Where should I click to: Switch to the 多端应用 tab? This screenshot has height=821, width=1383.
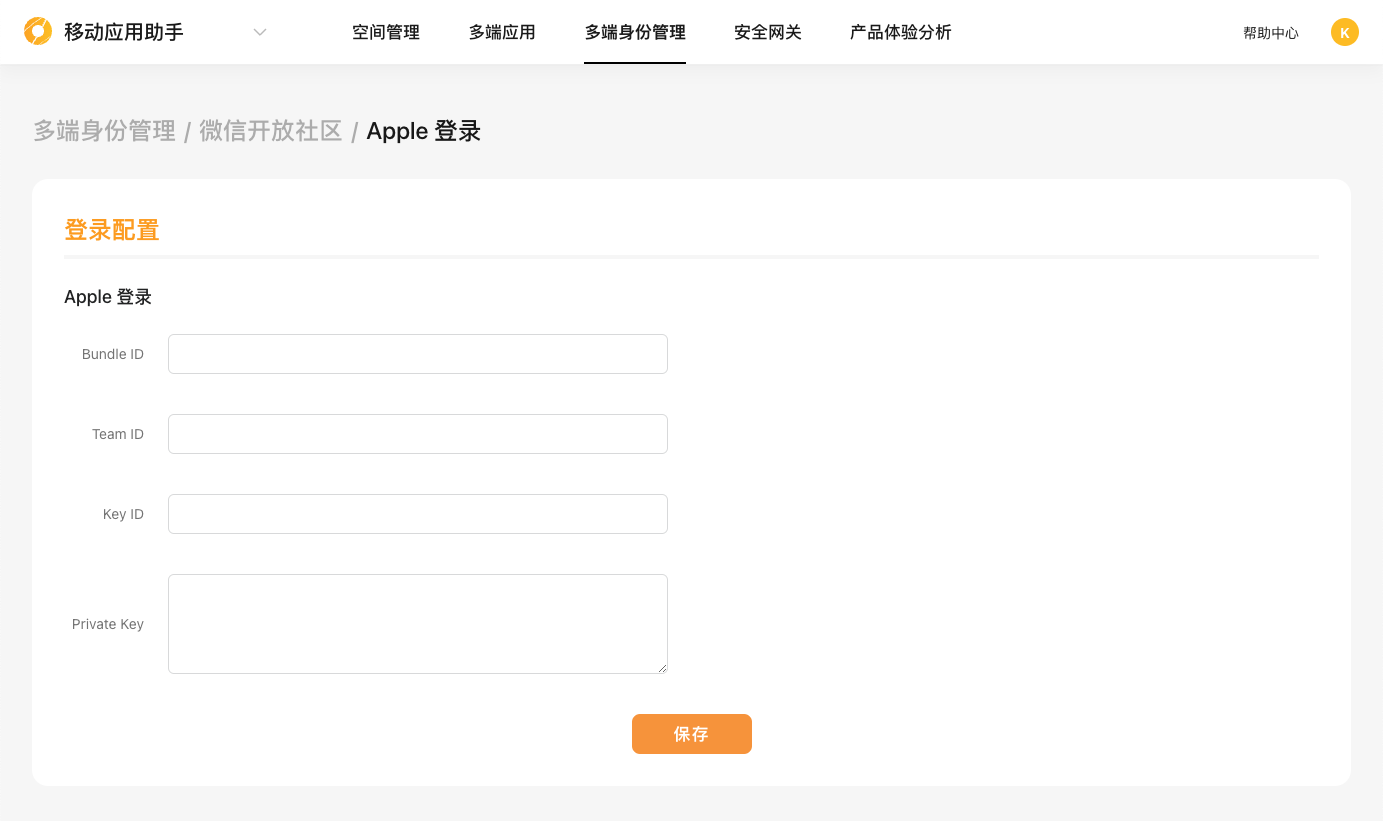click(x=502, y=32)
